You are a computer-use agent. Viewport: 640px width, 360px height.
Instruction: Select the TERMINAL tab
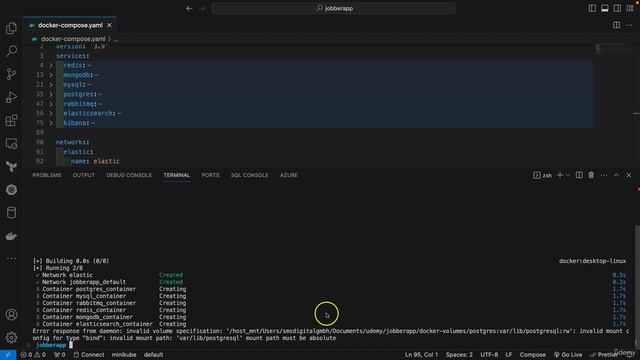tap(177, 175)
